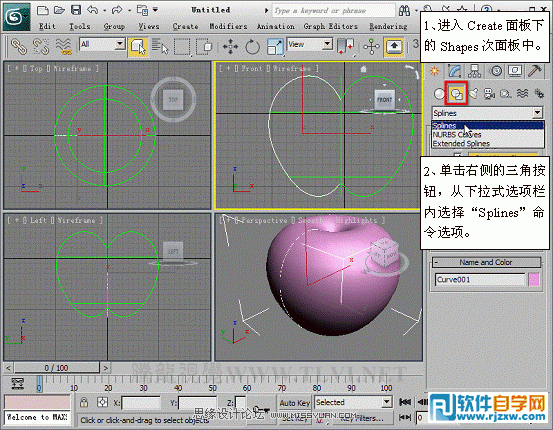
Task: Choose Rectangular Selection Region tool
Action: [182, 47]
